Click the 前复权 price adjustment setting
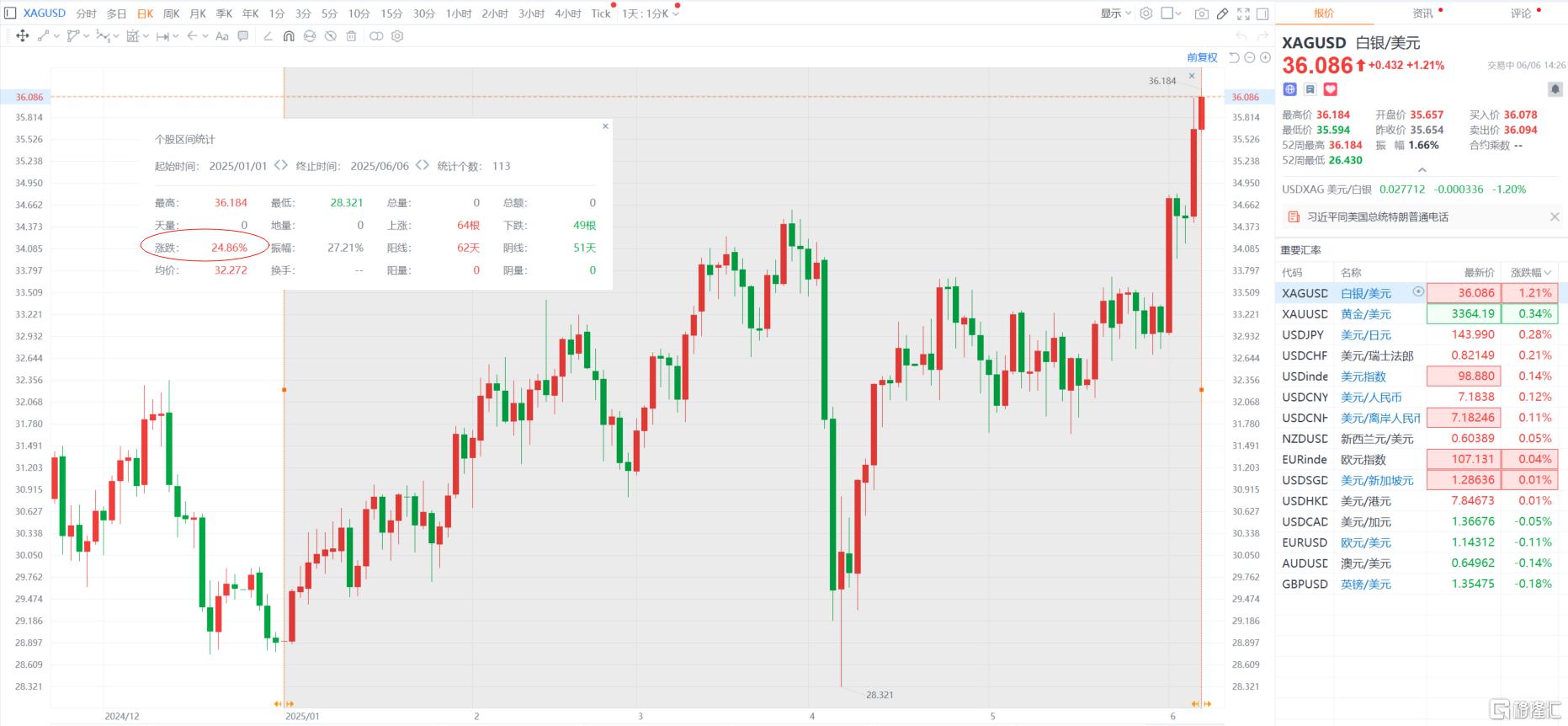1568x726 pixels. tap(1202, 57)
